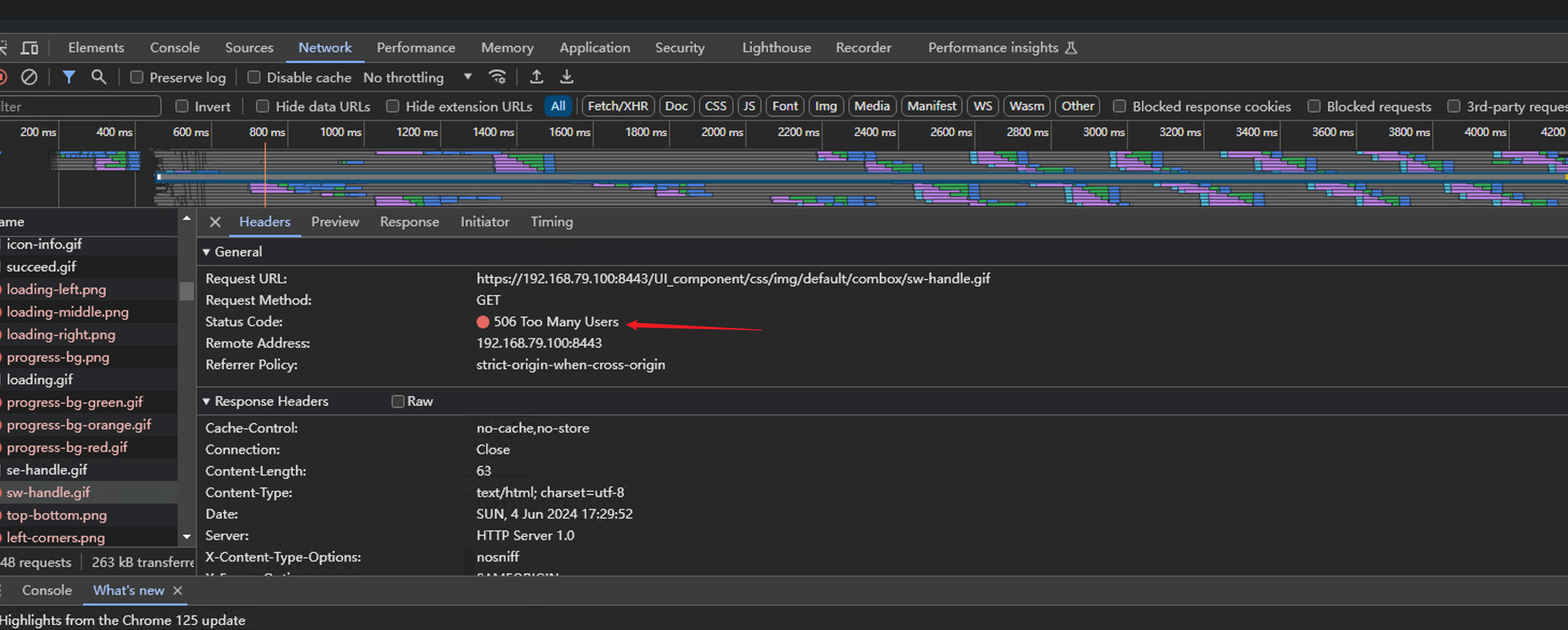Check Blocked requests checkbox
The width and height of the screenshot is (1568, 630).
[x=1314, y=106]
